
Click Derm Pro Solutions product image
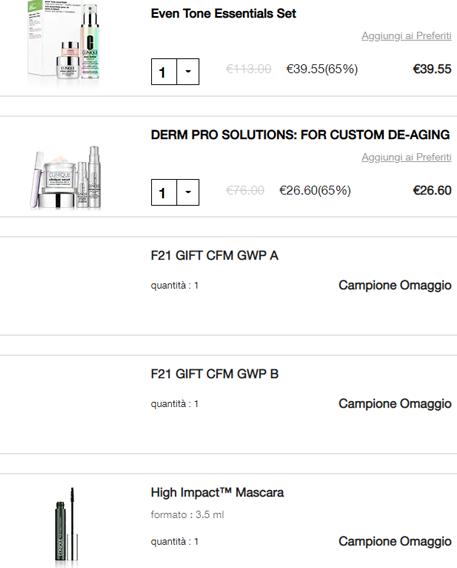point(66,177)
